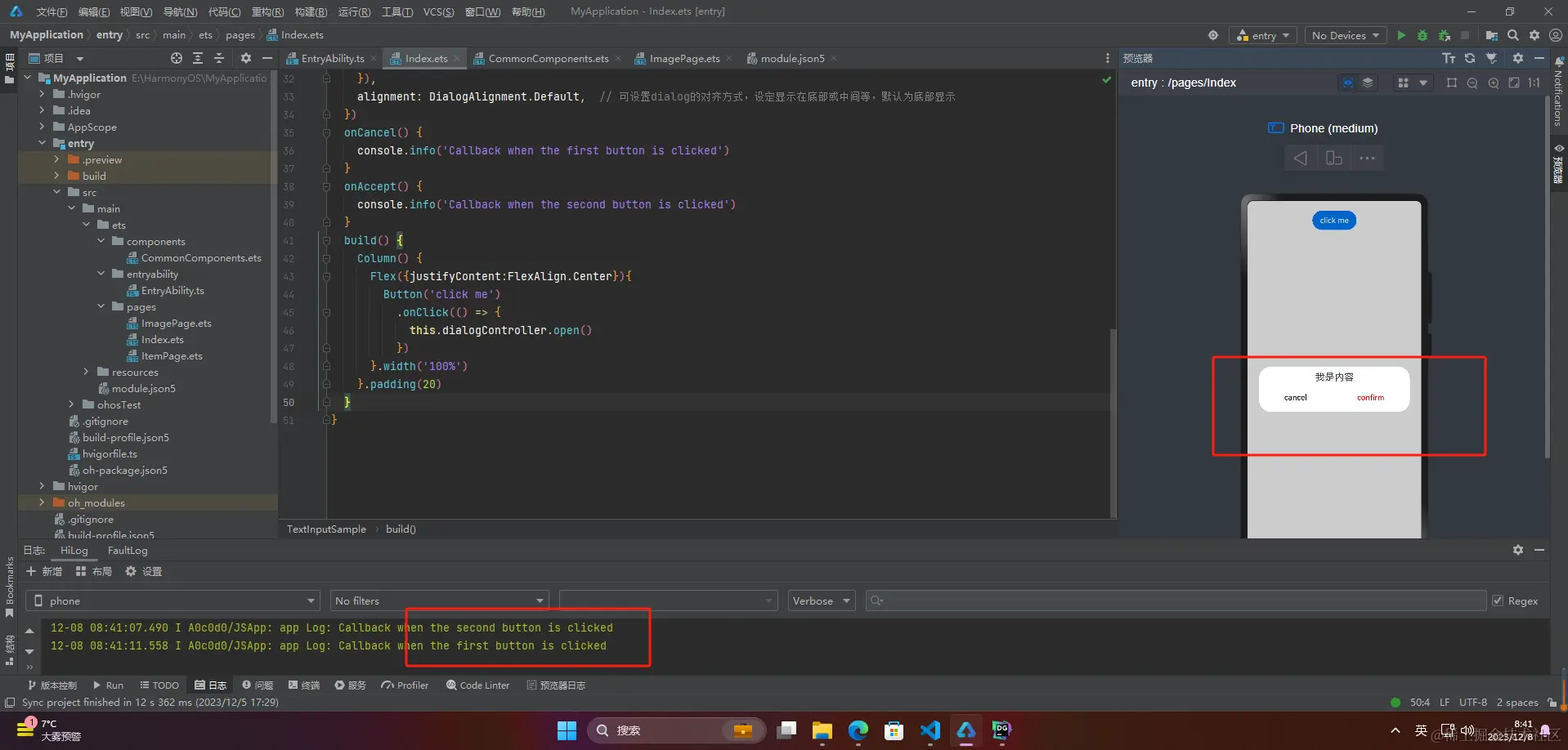Expand the oh_modules folder

pyautogui.click(x=42, y=502)
